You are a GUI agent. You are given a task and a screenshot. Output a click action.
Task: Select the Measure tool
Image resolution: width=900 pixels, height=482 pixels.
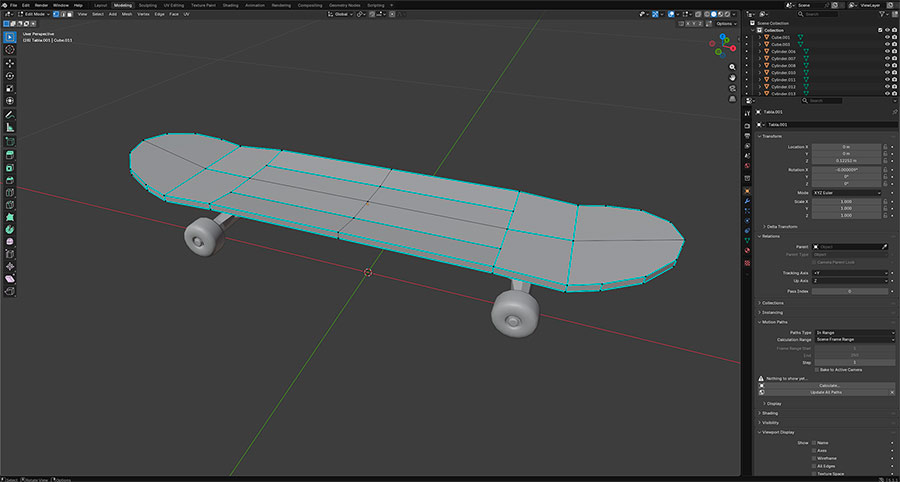coord(10,127)
